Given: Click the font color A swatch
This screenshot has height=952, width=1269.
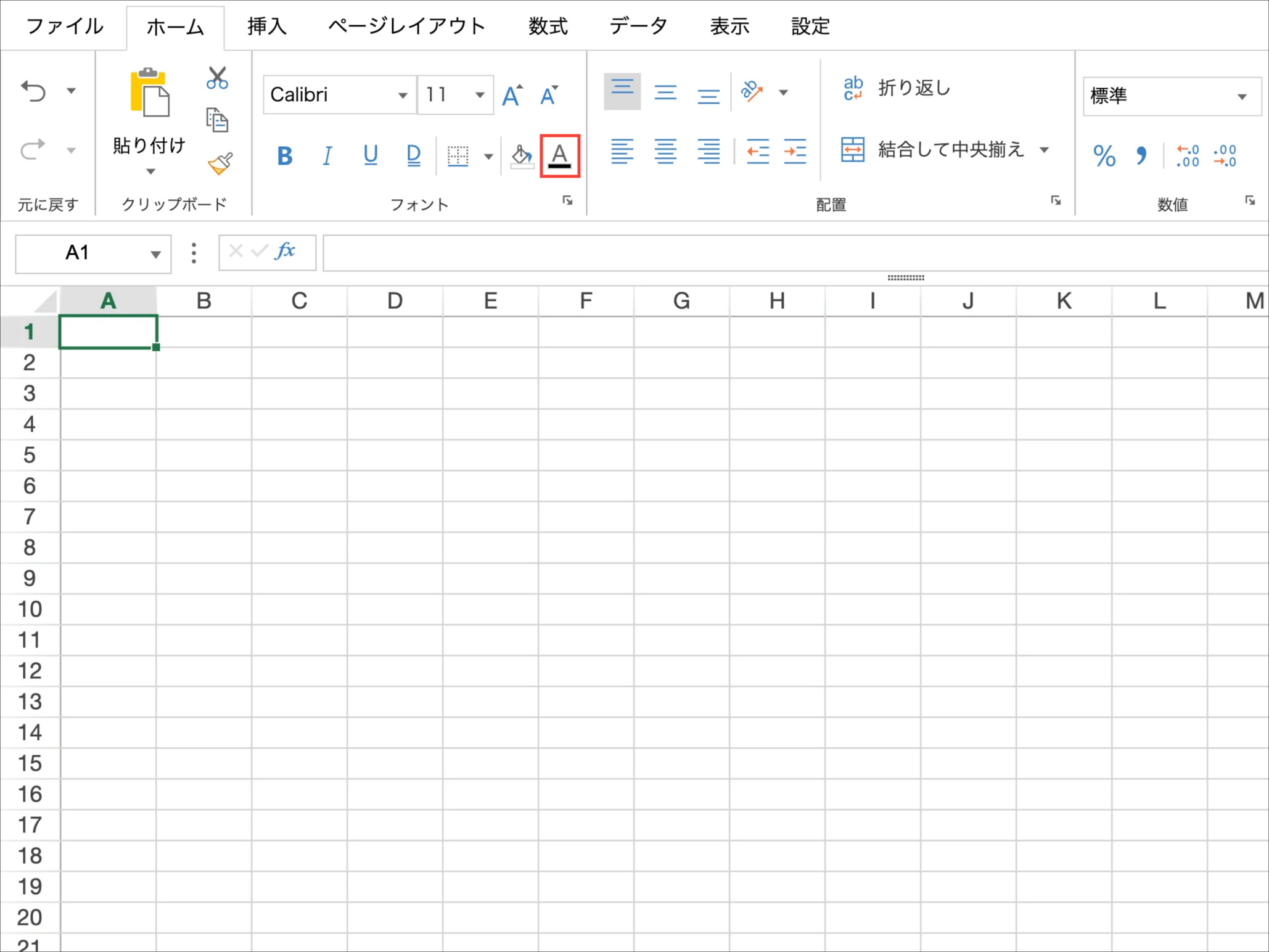Looking at the screenshot, I should coord(559,155).
